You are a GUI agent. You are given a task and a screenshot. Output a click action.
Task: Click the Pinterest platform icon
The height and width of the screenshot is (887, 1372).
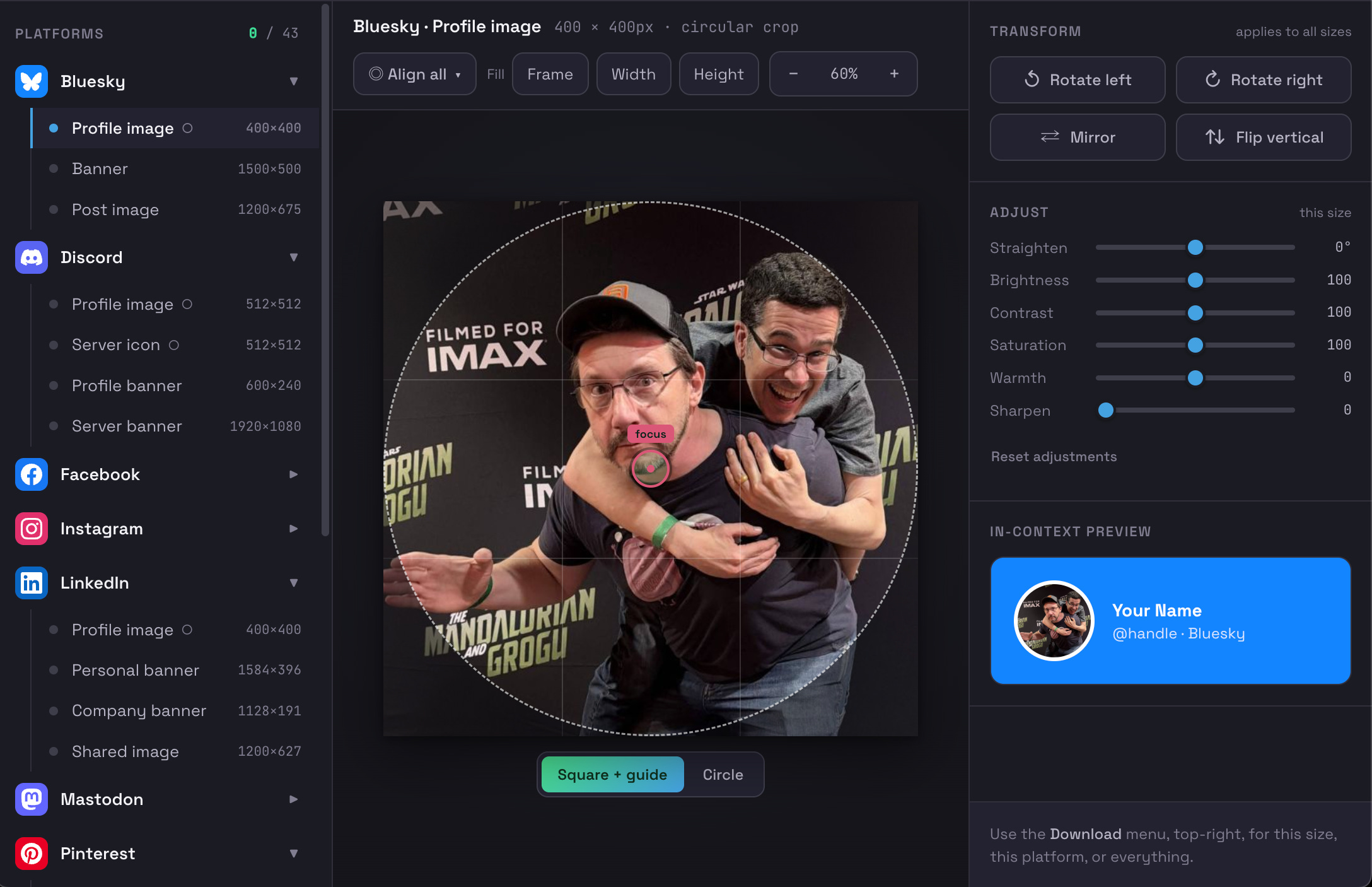pyautogui.click(x=32, y=854)
